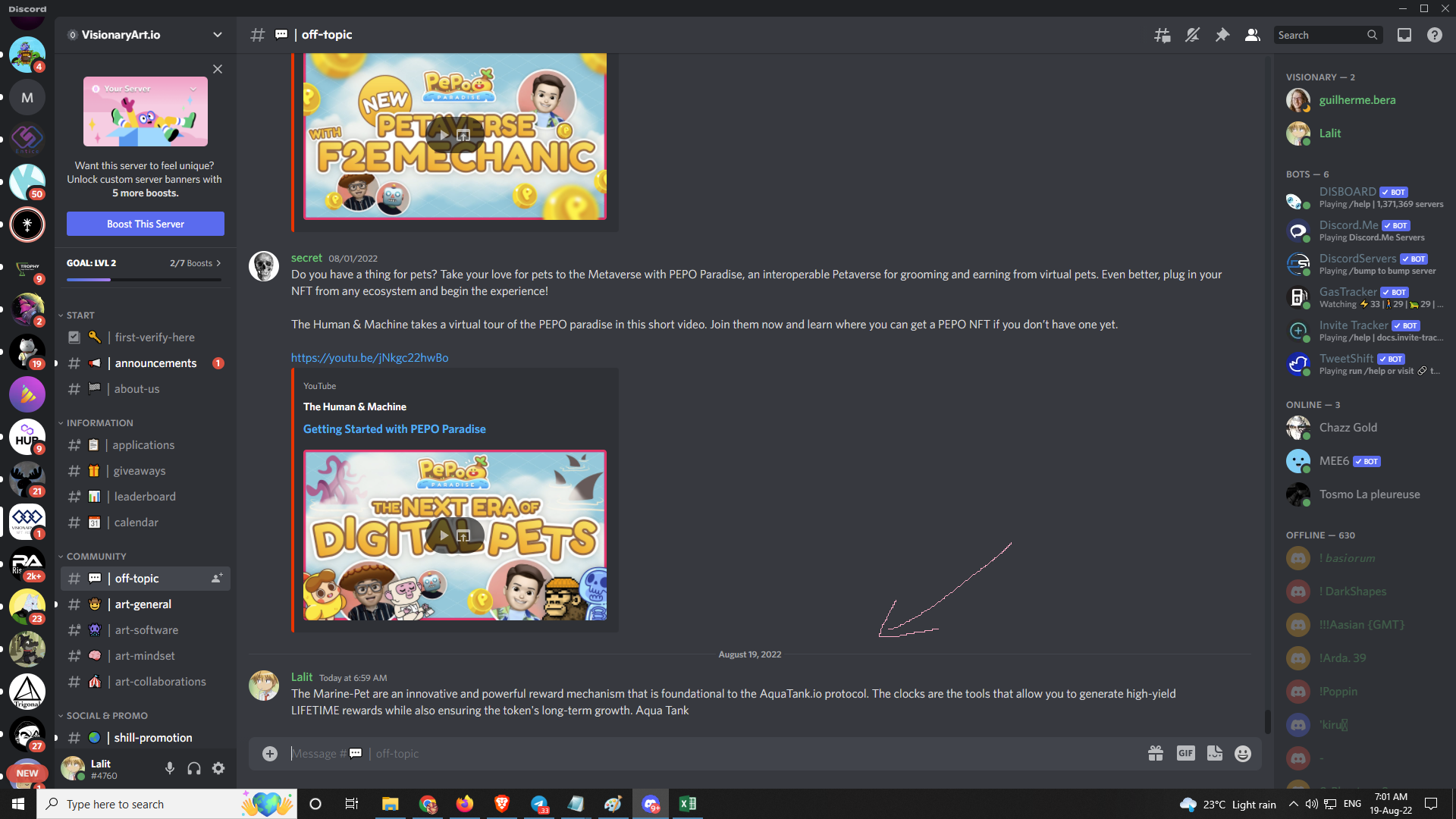Open the first-verify-here channel

146,337
